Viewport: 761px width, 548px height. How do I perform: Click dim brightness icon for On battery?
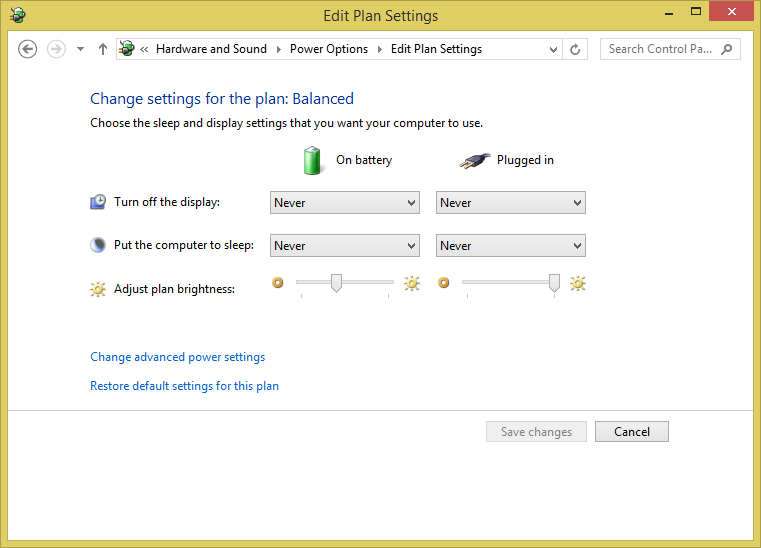click(278, 282)
